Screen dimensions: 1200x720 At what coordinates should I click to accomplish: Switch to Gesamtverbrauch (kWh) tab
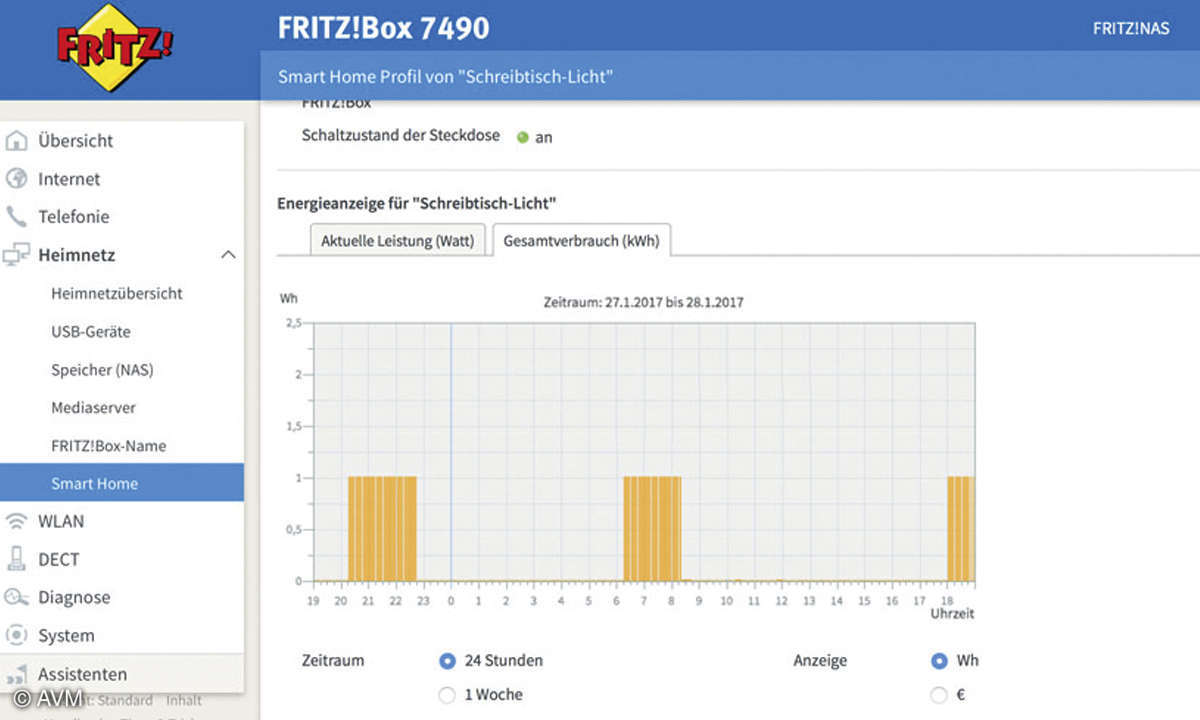click(x=582, y=240)
